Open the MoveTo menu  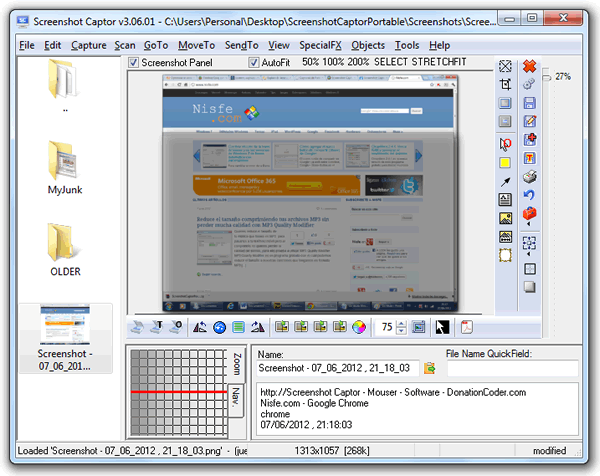(x=196, y=45)
